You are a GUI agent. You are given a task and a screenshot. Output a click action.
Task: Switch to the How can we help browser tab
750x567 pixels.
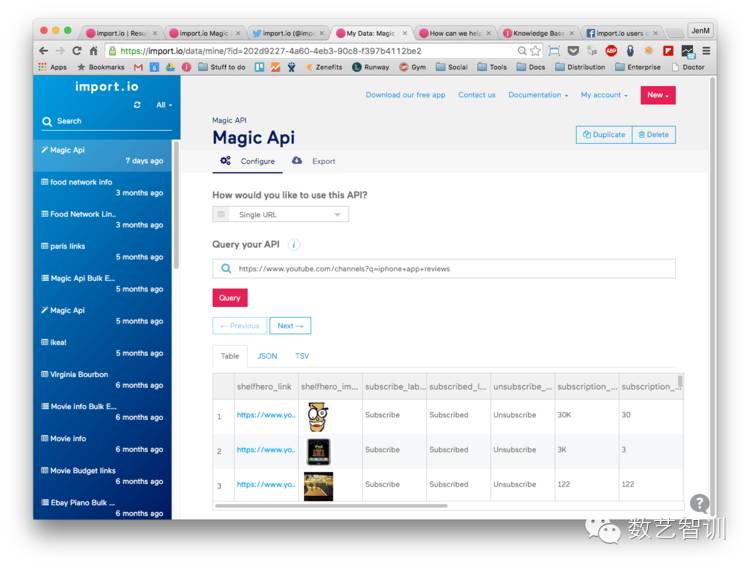point(455,33)
